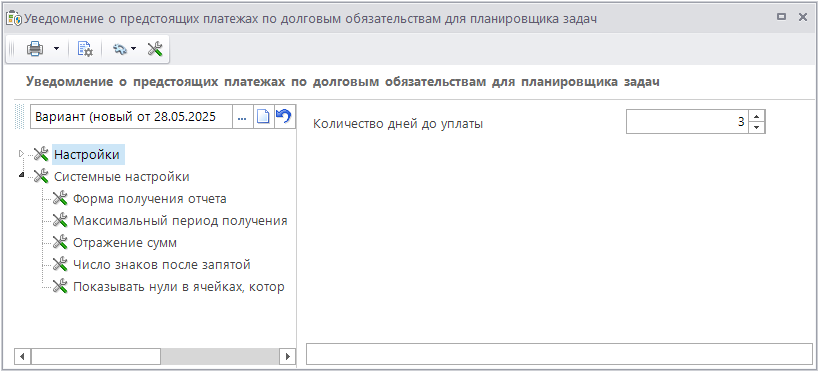Viewport: 819px width, 372px height.
Task: Click the horizontal scrollbar thumb
Action: click(96, 356)
